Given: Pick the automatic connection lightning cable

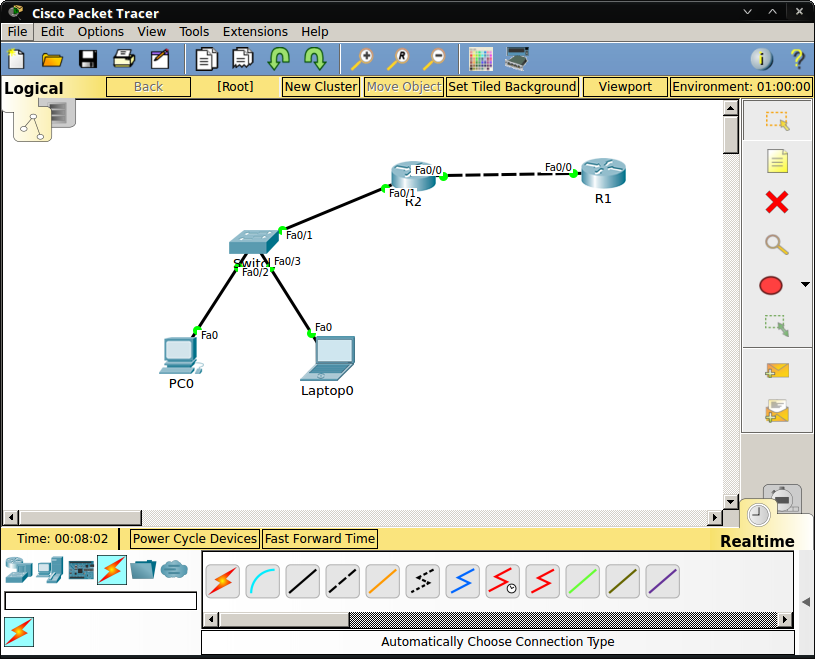Looking at the screenshot, I should [x=222, y=580].
